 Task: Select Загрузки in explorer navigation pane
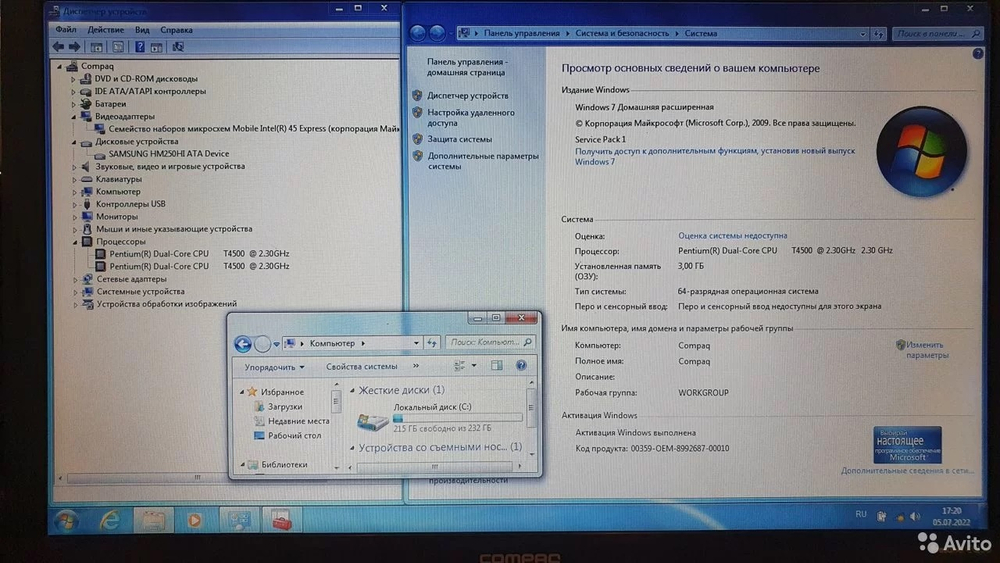click(x=284, y=407)
